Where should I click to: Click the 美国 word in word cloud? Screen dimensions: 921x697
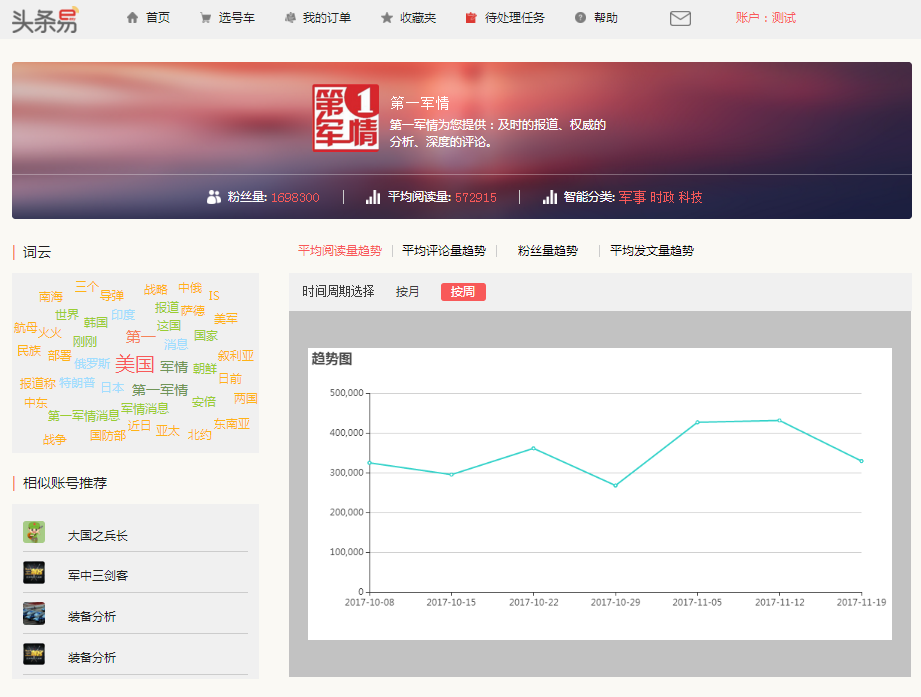(134, 364)
